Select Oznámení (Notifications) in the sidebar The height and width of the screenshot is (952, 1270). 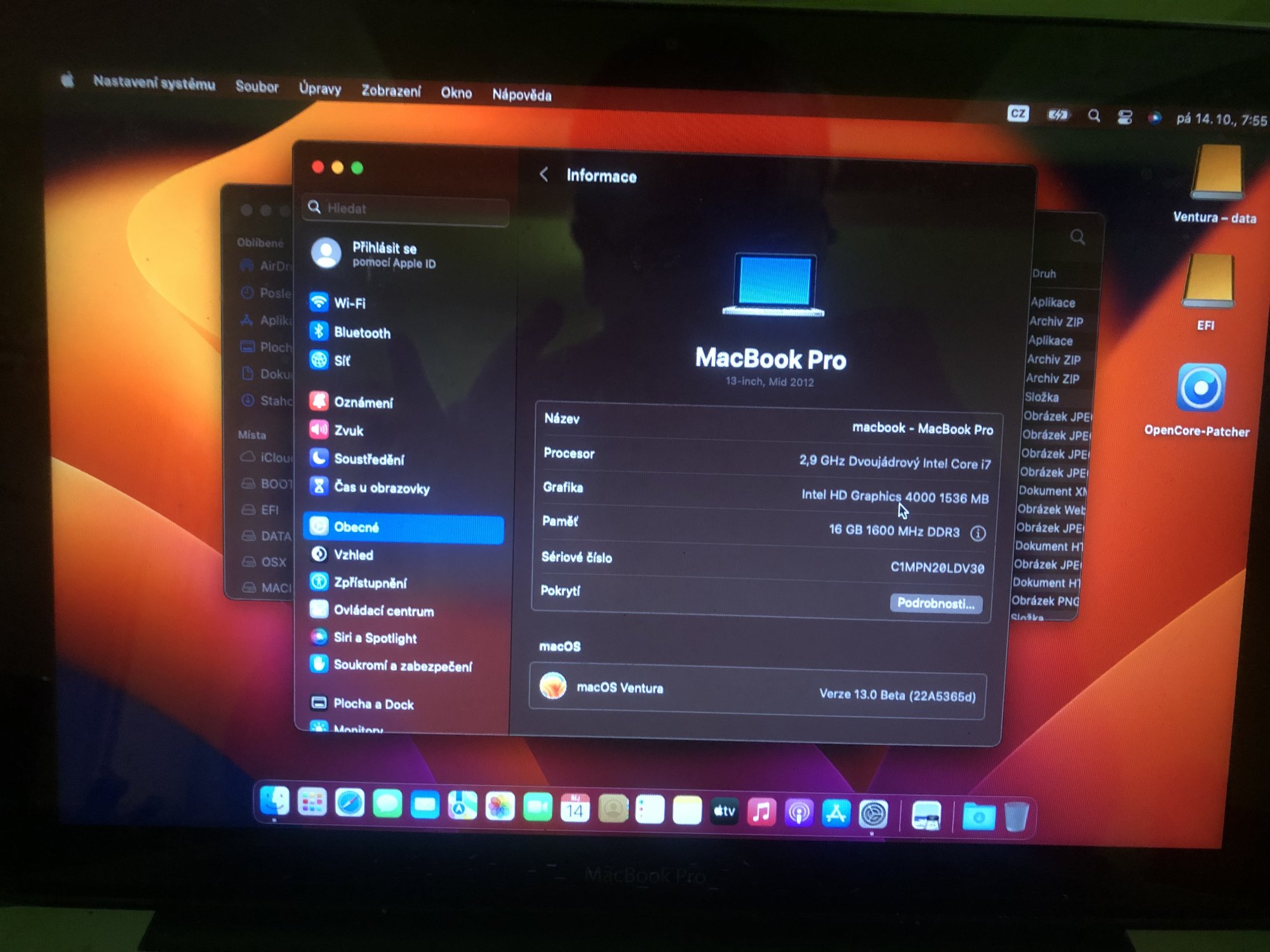(x=363, y=402)
